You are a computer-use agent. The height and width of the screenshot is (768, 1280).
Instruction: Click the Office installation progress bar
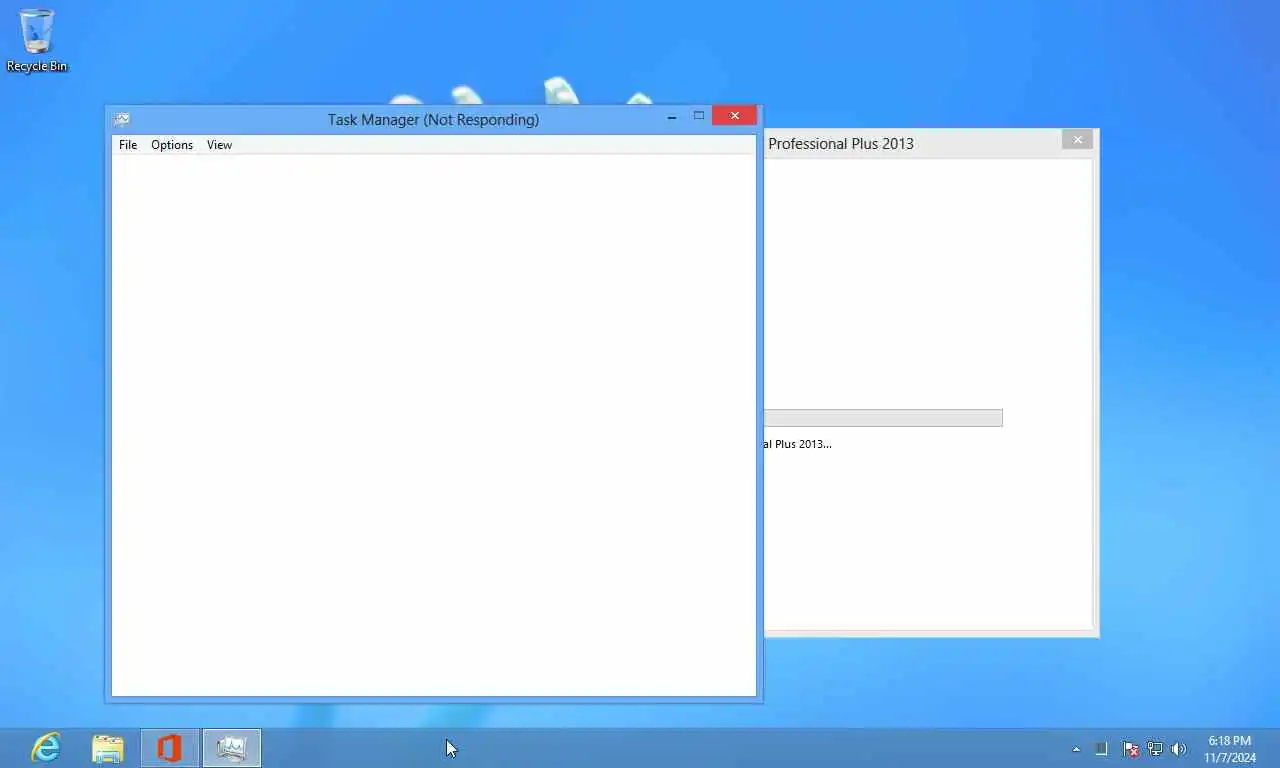click(883, 418)
